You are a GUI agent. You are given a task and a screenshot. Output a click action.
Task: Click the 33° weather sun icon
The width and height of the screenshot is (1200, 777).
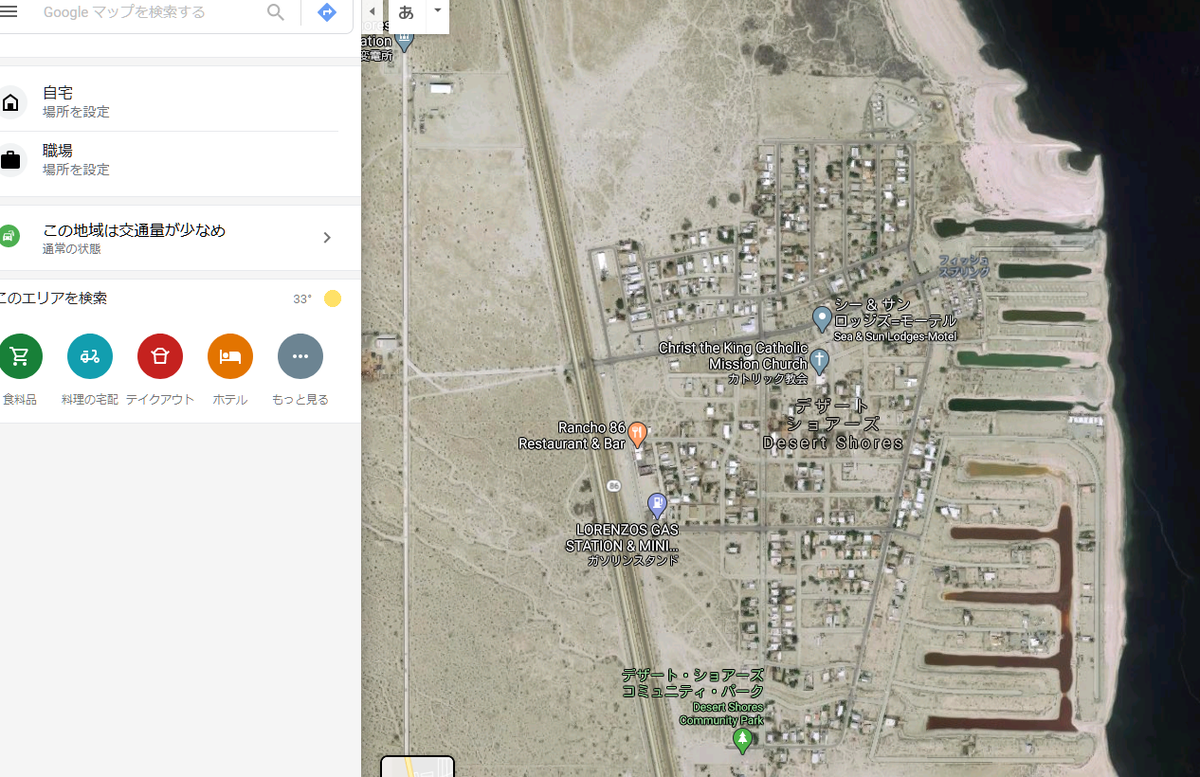[x=332, y=298]
